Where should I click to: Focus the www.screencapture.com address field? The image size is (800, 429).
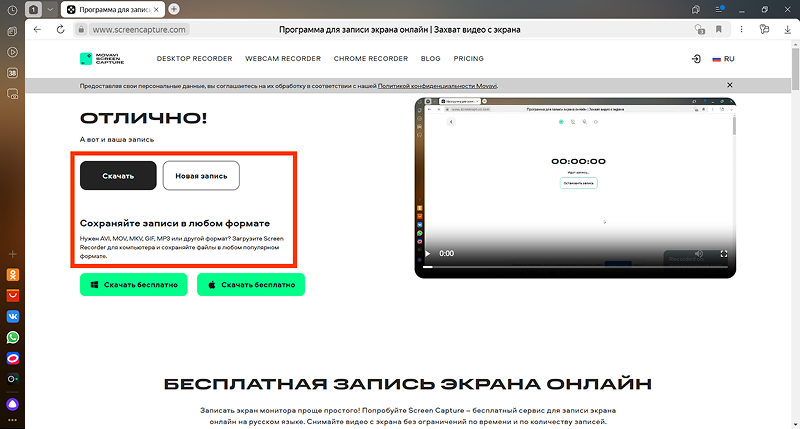(x=139, y=30)
